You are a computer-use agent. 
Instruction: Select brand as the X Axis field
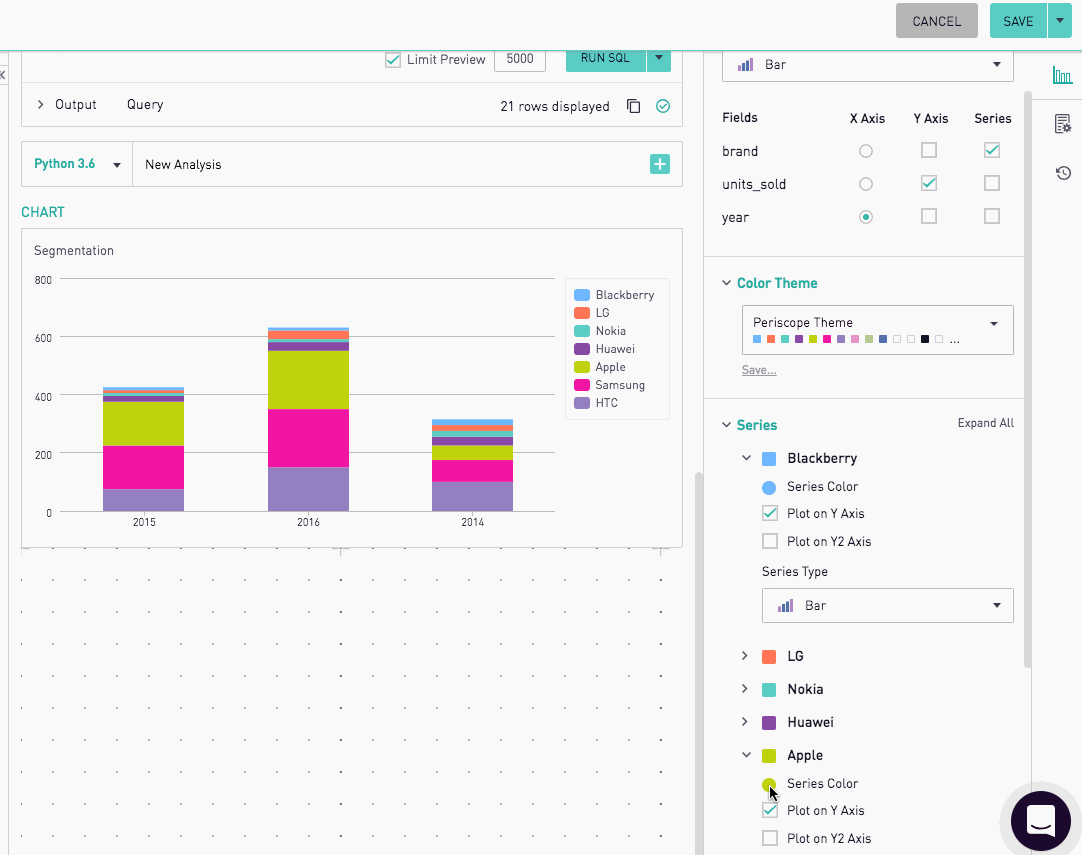865,151
